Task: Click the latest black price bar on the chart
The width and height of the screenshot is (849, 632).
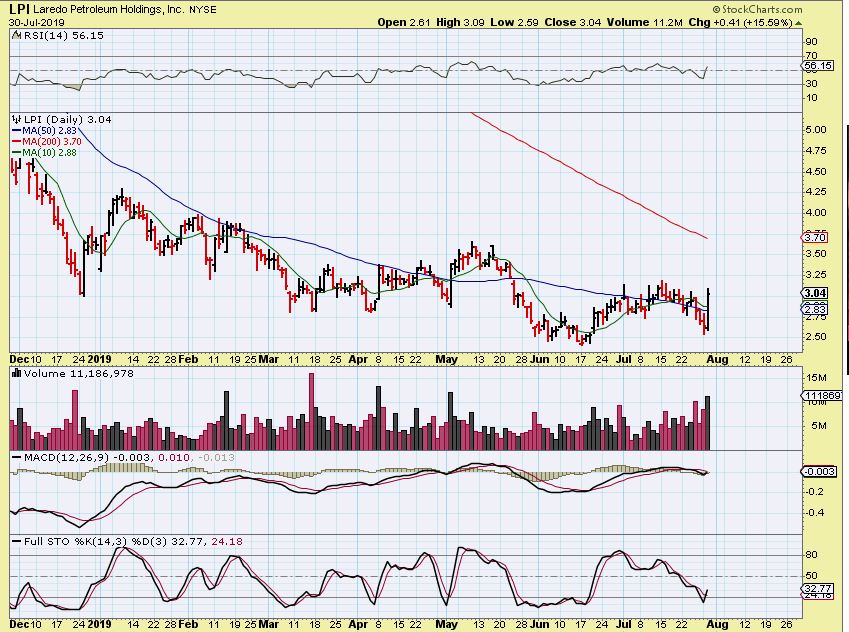Action: (708, 310)
